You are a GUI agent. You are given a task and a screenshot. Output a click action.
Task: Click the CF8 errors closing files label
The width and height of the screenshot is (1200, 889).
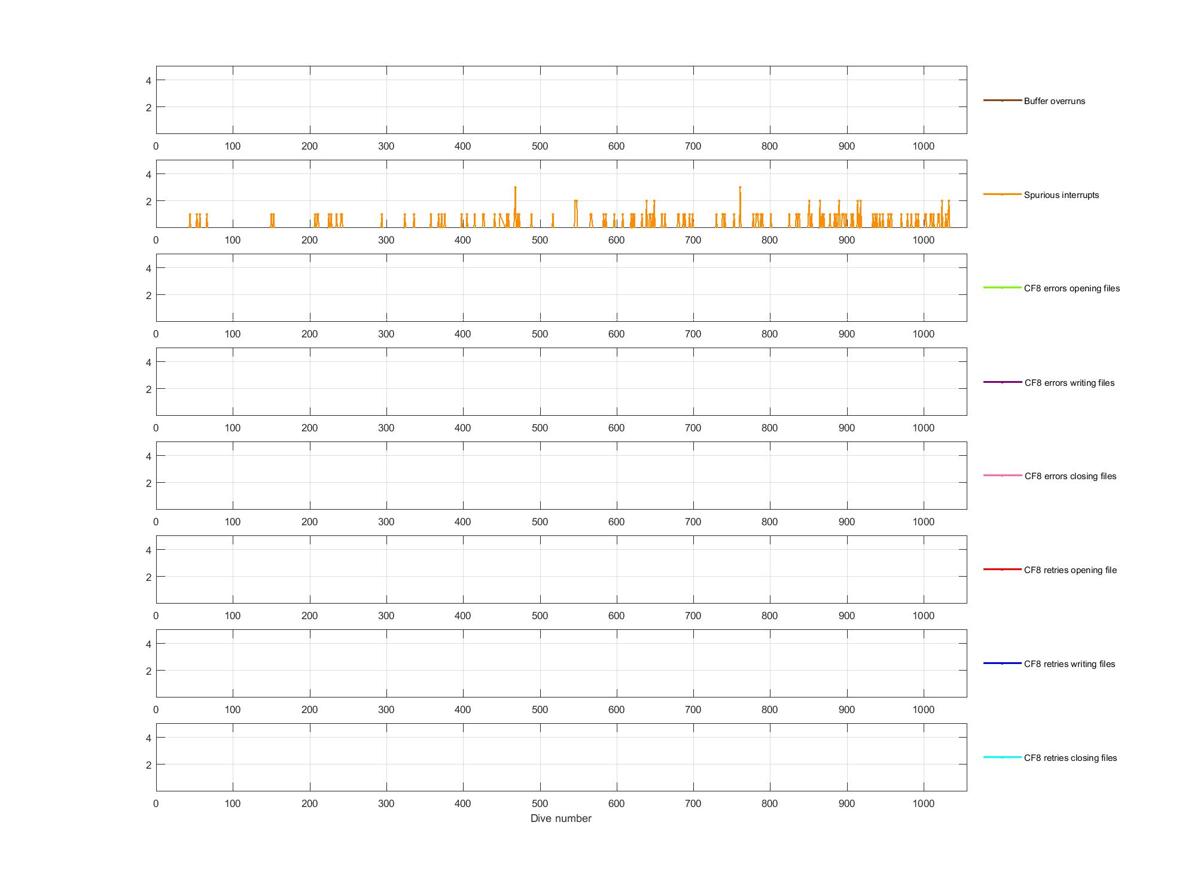click(x=1070, y=476)
